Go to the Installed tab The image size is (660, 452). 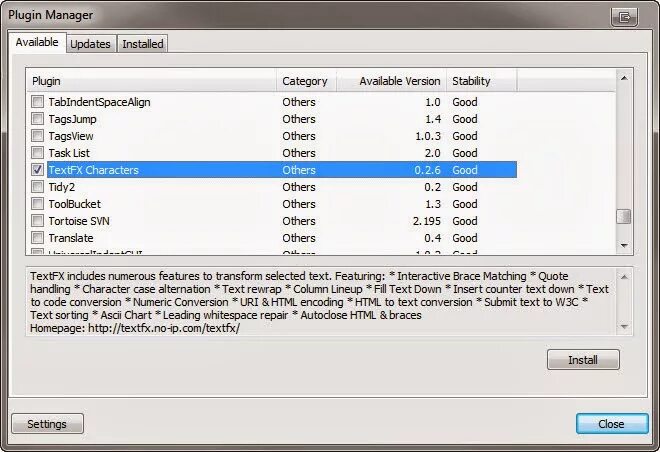point(143,44)
